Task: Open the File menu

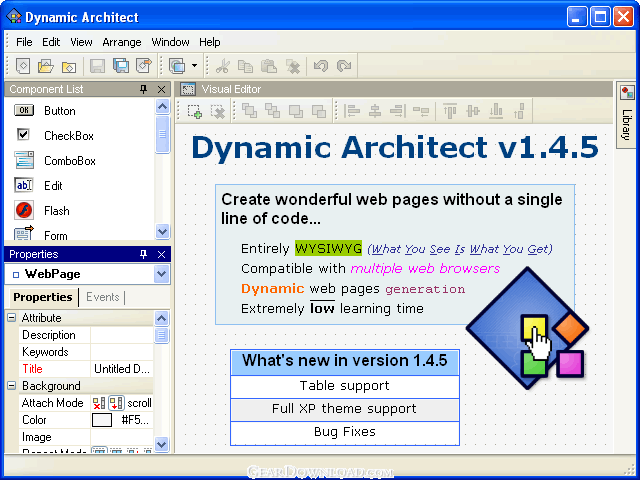Action: point(24,42)
